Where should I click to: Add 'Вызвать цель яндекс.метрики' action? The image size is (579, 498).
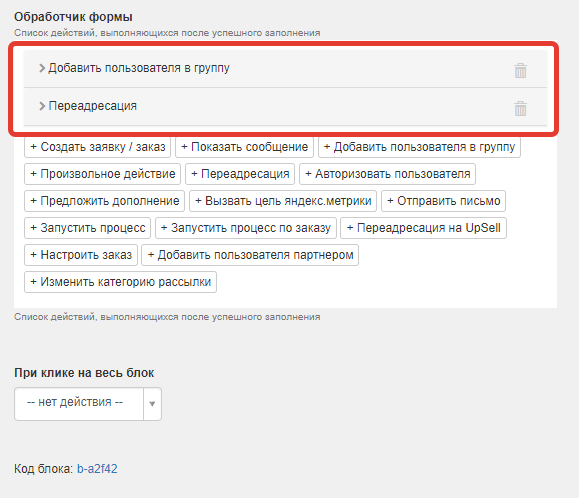283,201
